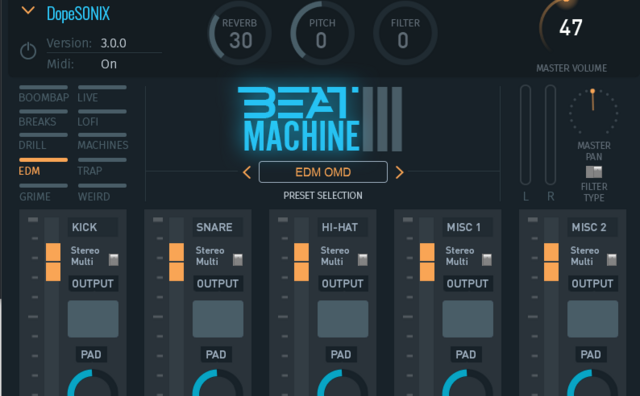This screenshot has height=396, width=640.
Task: Click the KICK channel label
Action: tap(93, 227)
